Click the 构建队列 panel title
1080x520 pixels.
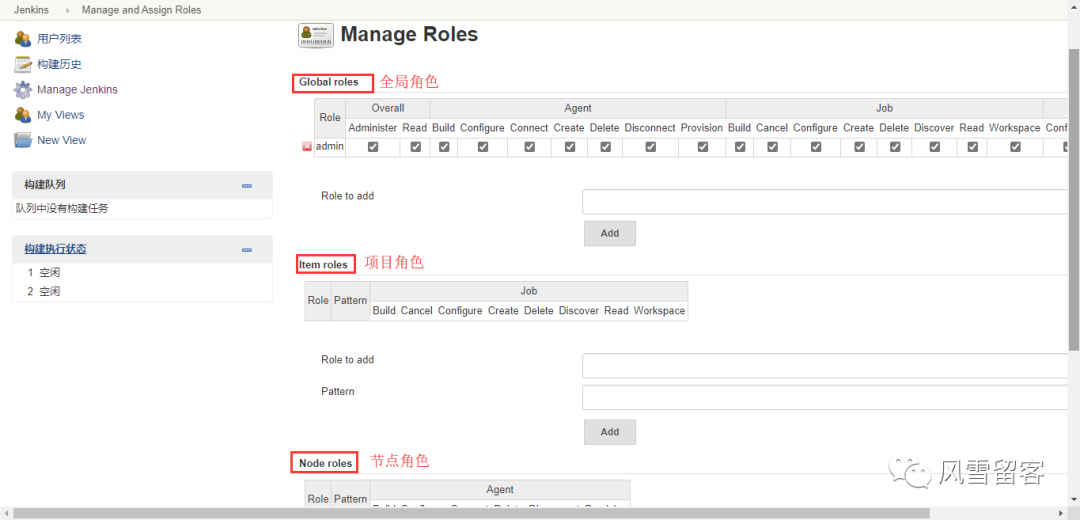pos(45,185)
